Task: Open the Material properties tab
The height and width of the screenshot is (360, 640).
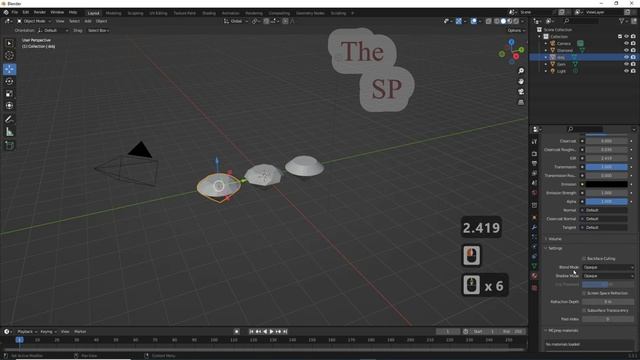Action: click(x=534, y=276)
